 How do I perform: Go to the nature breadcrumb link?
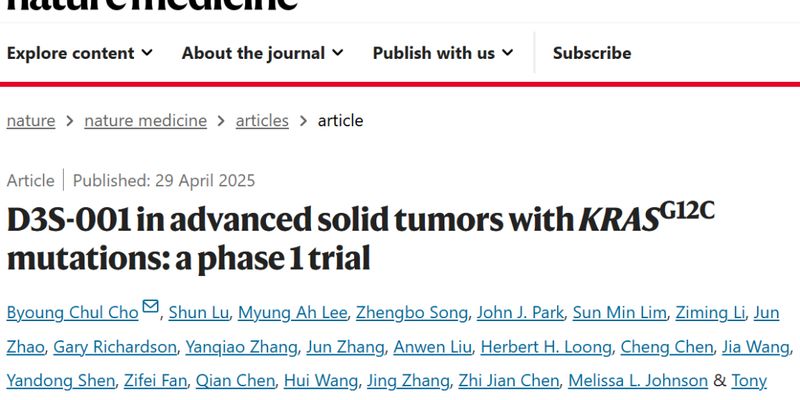click(31, 121)
